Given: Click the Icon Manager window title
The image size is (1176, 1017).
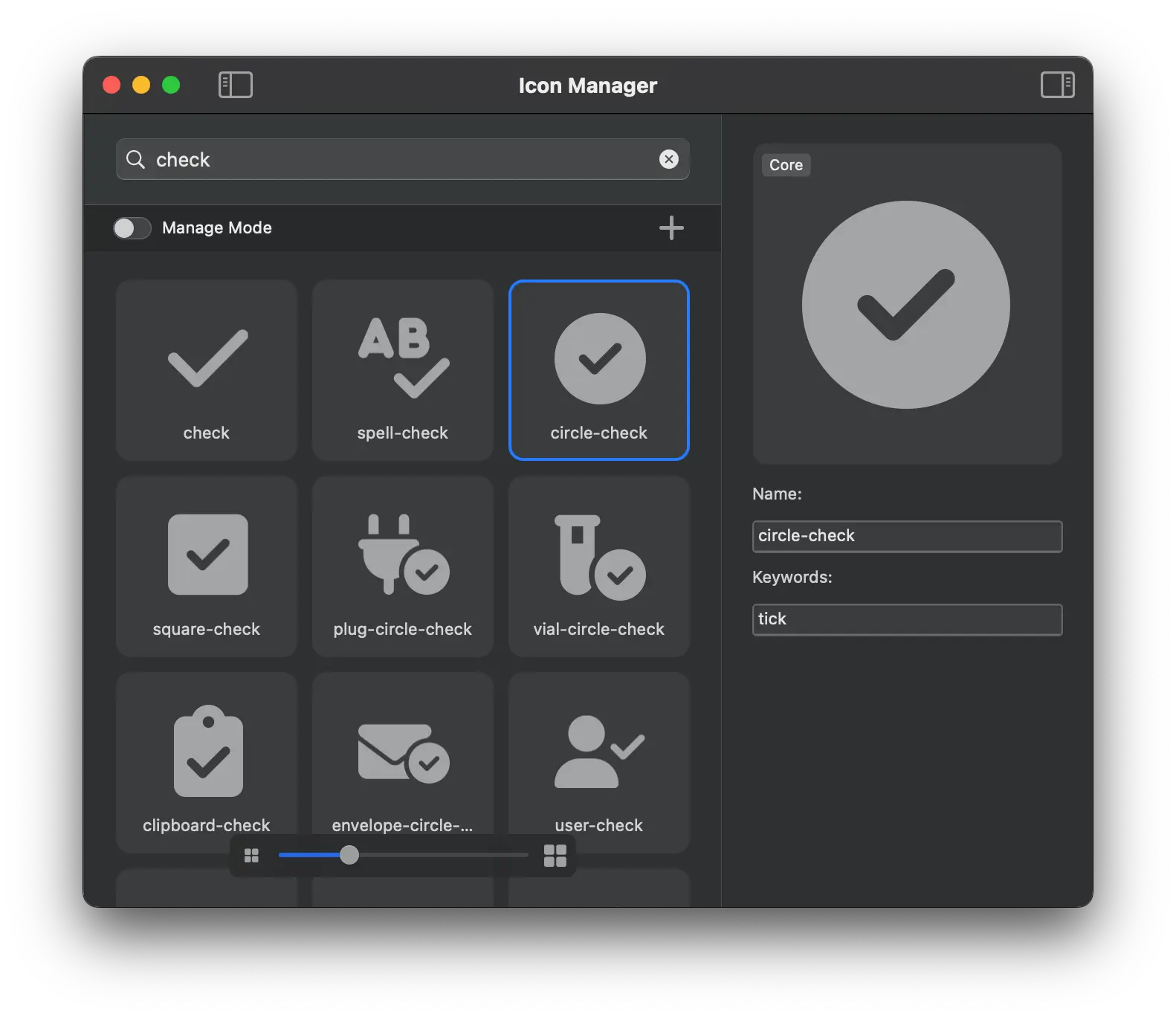Looking at the screenshot, I should click(x=588, y=85).
